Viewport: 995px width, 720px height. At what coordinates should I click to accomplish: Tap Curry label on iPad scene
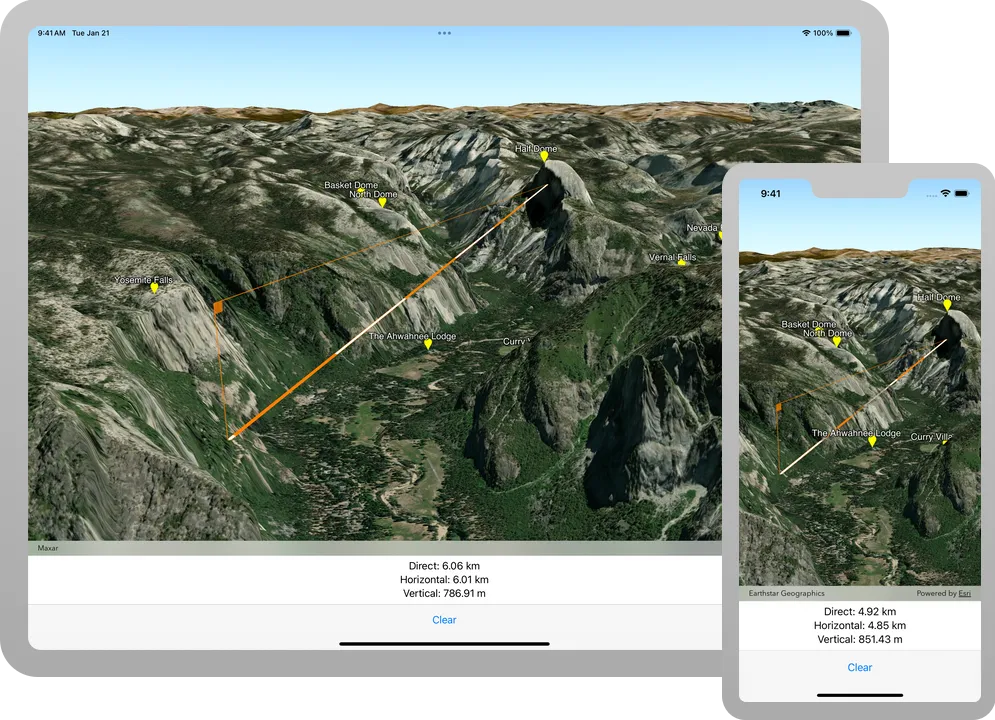(515, 341)
